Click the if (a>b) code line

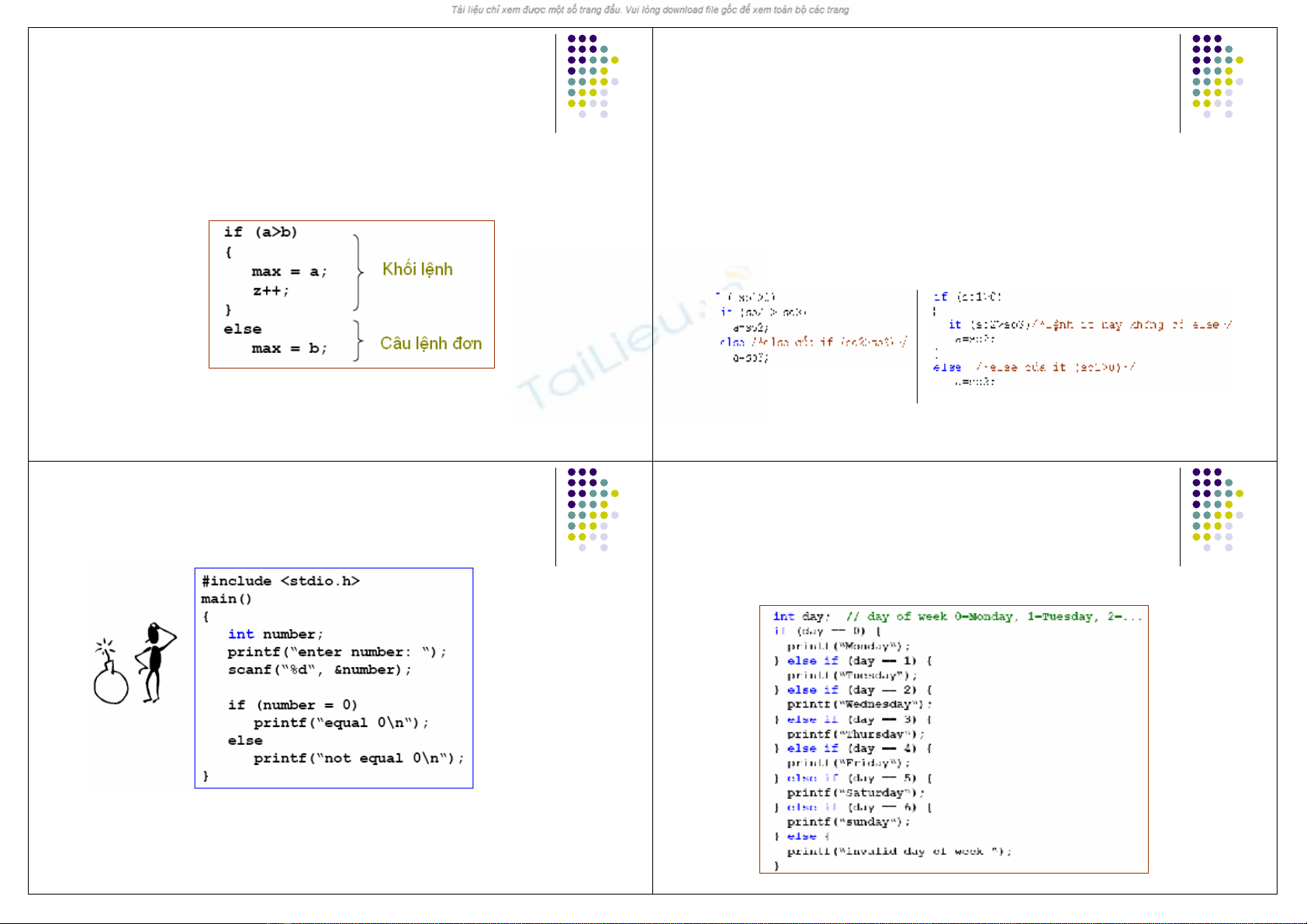[261, 232]
